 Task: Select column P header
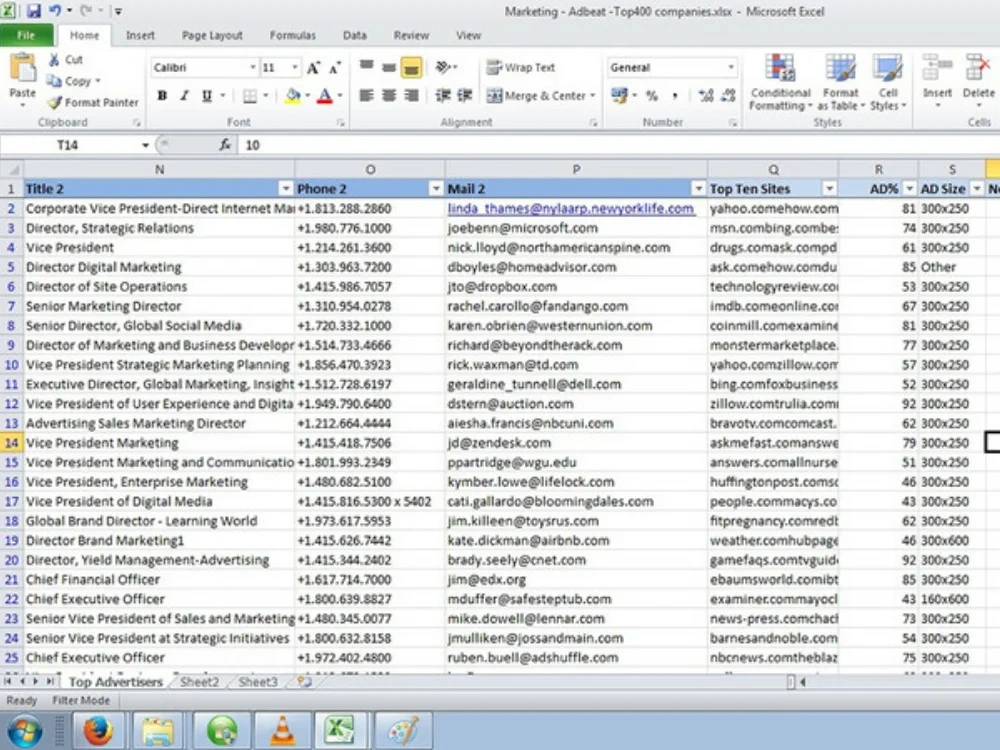pos(576,170)
